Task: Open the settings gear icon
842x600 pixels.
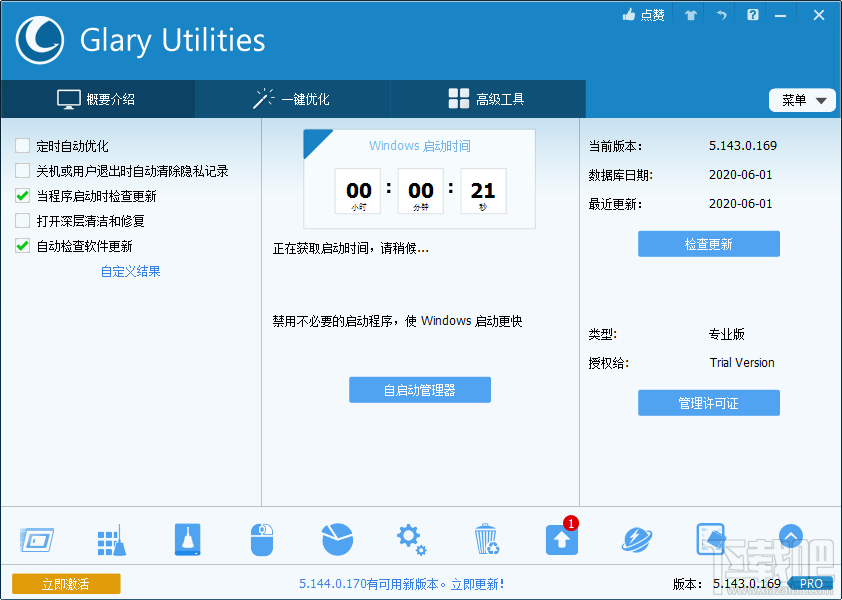Action: click(x=411, y=538)
